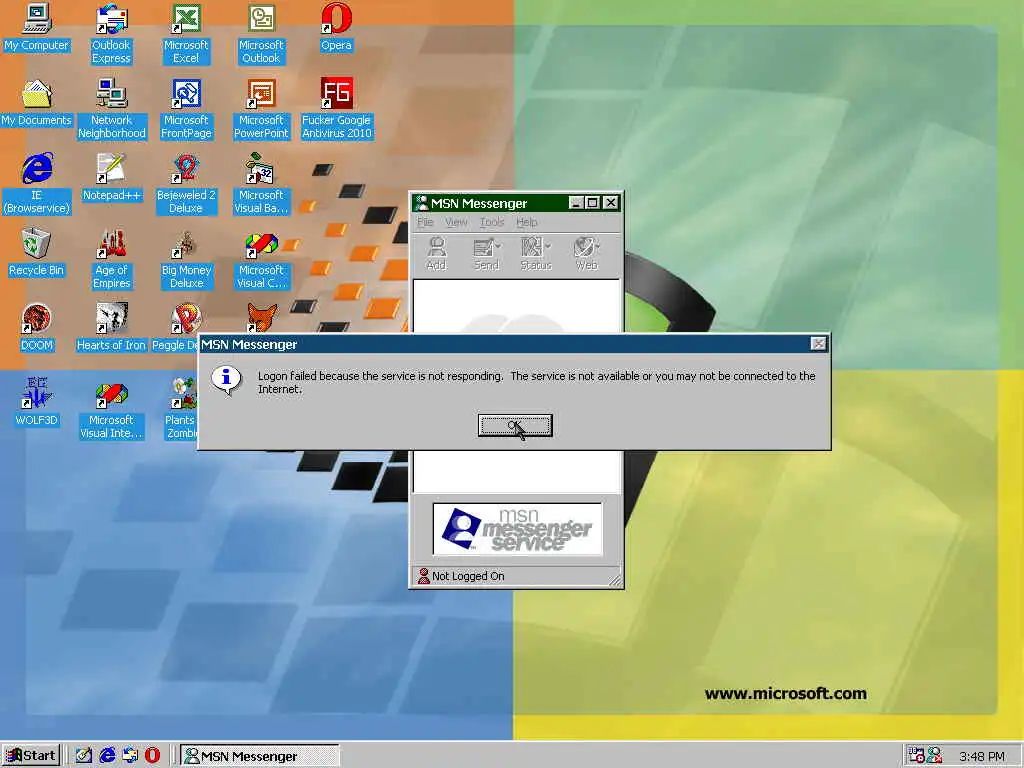Select the Opera desktop icon
Viewport: 1024px width, 768px height.
(x=336, y=27)
